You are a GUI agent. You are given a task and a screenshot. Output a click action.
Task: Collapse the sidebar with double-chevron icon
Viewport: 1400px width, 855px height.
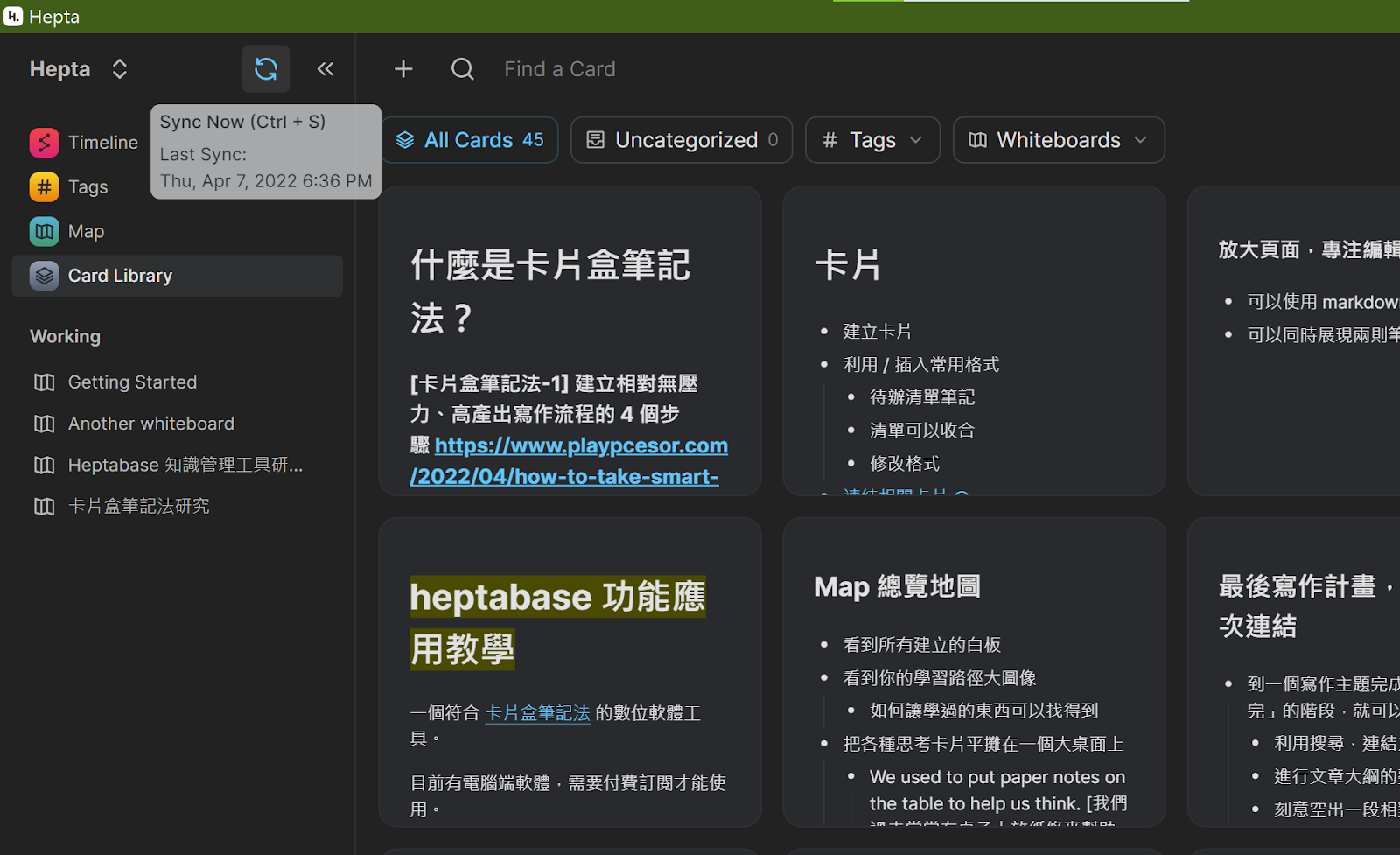point(325,69)
